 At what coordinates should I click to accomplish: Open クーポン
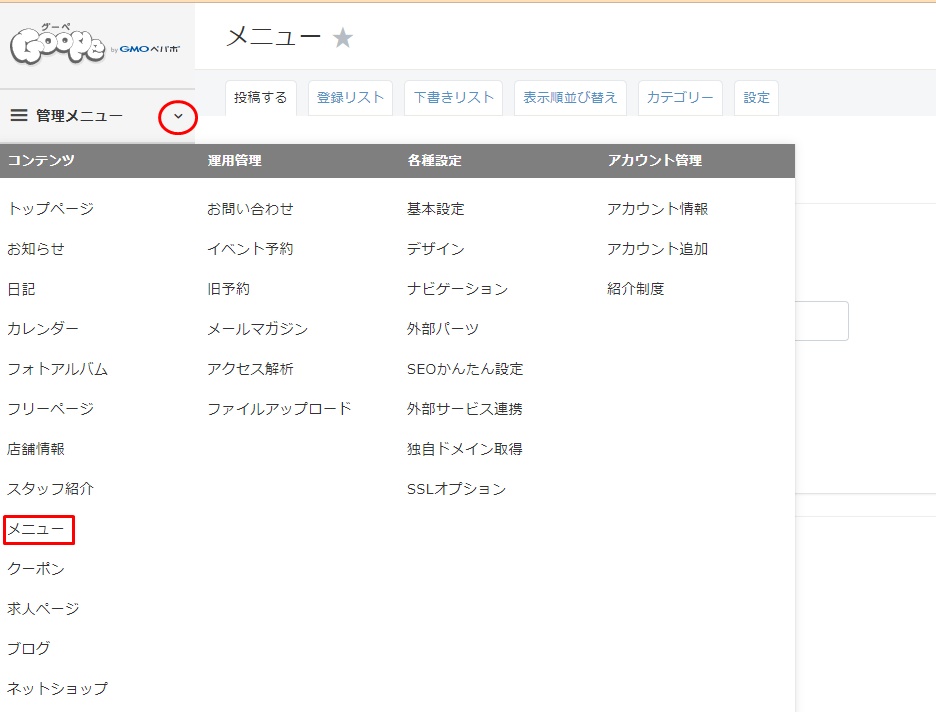click(36, 569)
